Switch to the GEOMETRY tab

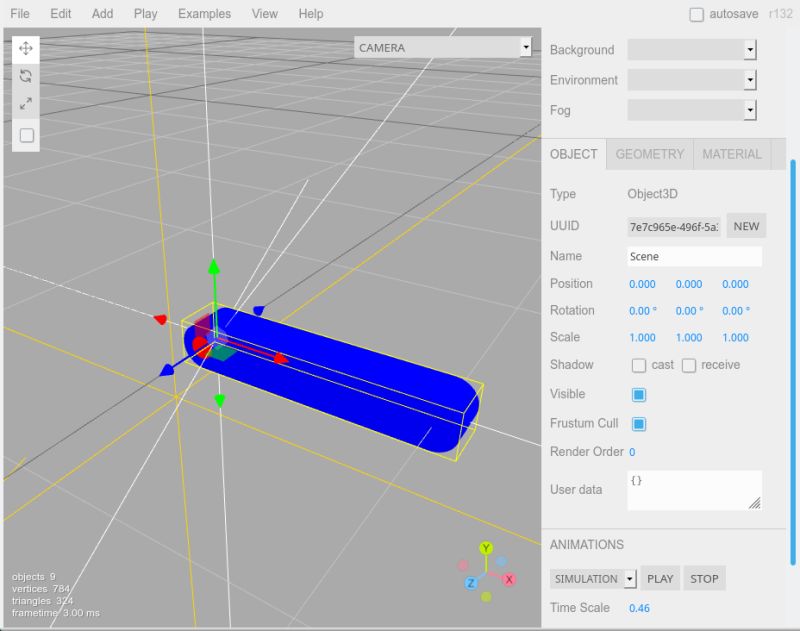pos(649,154)
